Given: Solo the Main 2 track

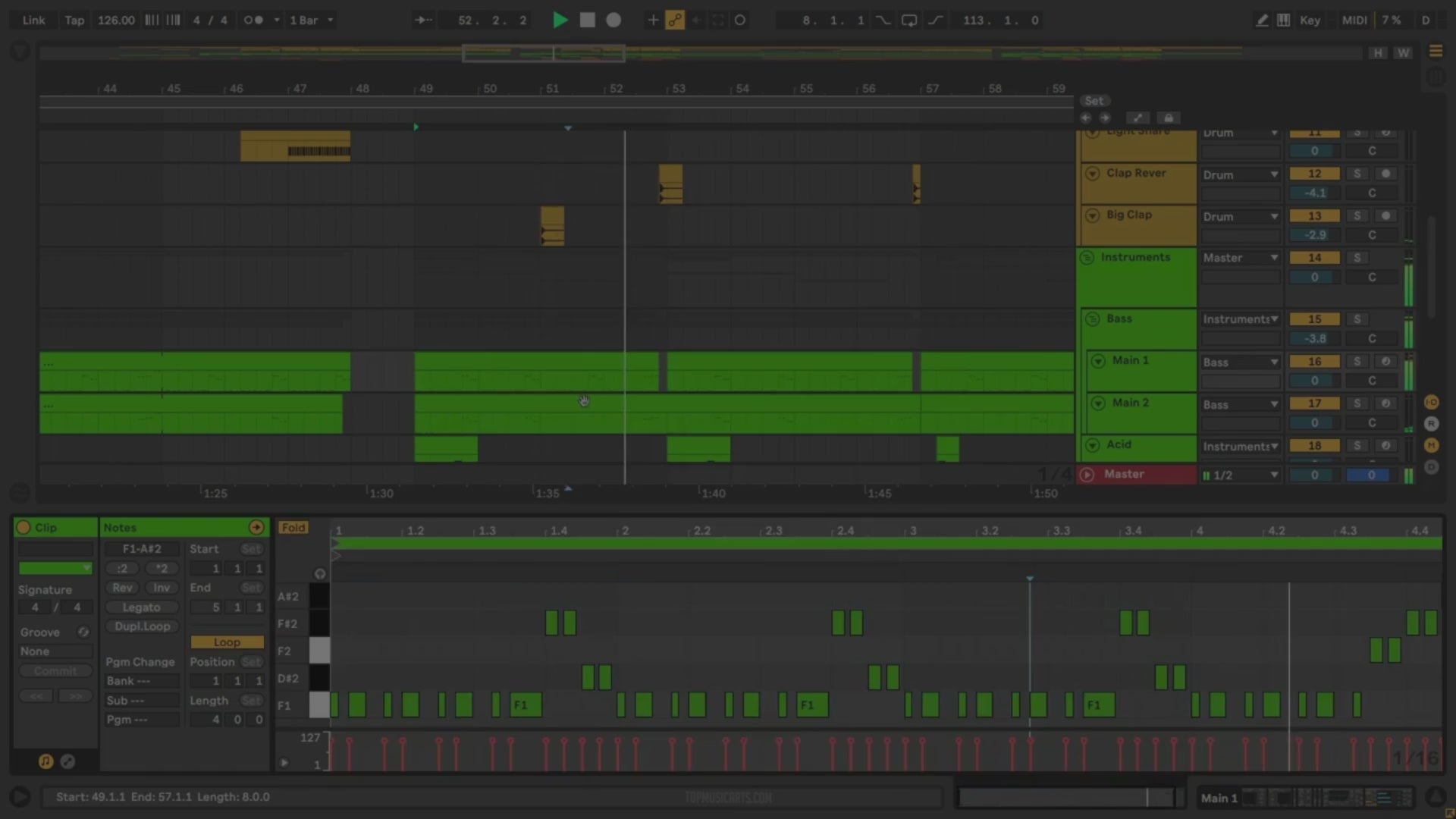Looking at the screenshot, I should click(1357, 403).
